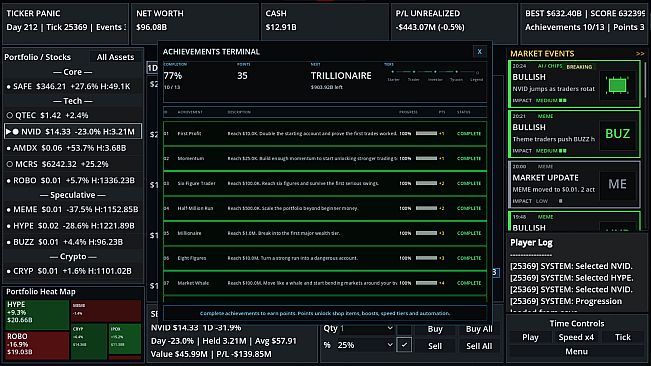Select the 1D chart timeframe tab
651x366 pixels.
pos(152,68)
